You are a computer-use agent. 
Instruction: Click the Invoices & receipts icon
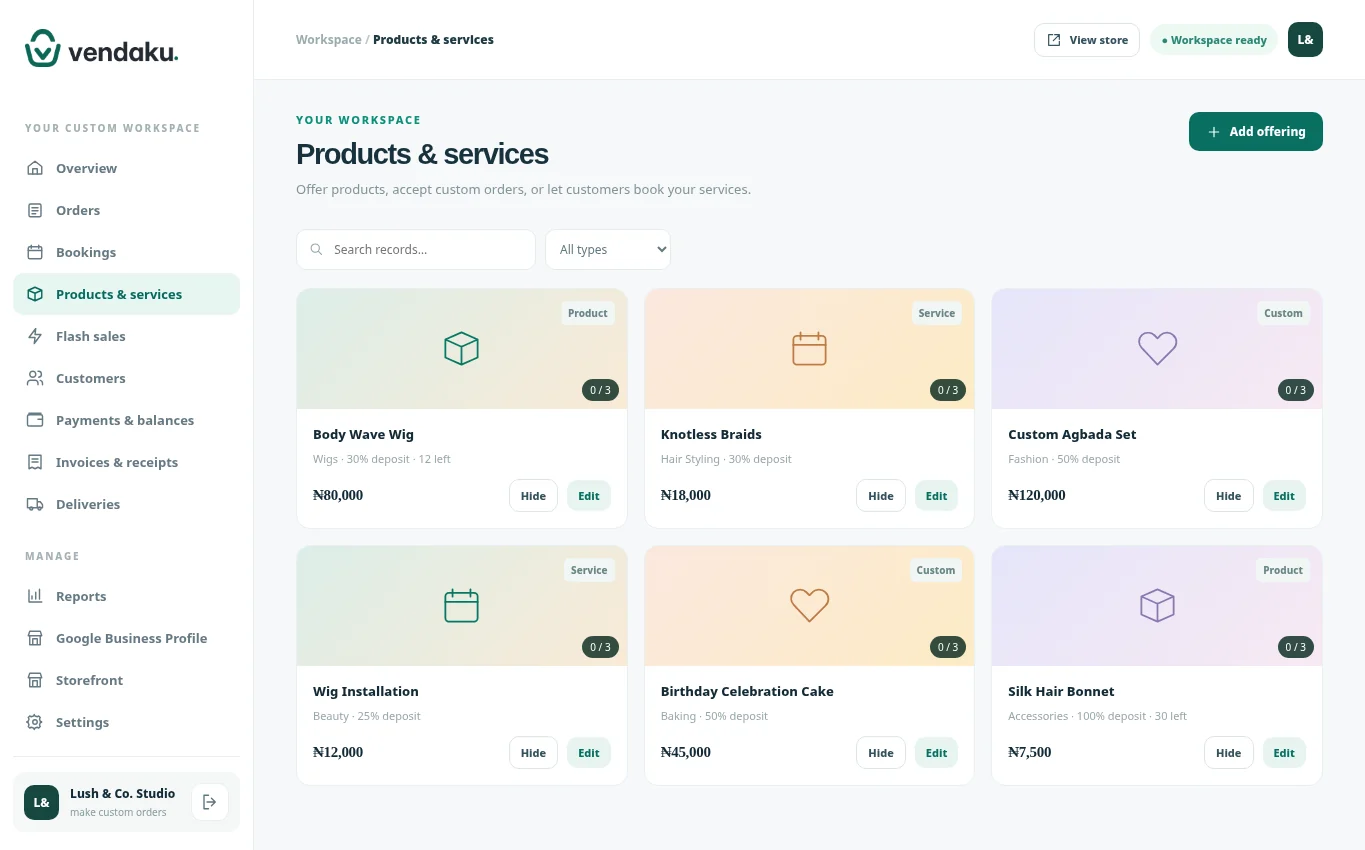35,462
